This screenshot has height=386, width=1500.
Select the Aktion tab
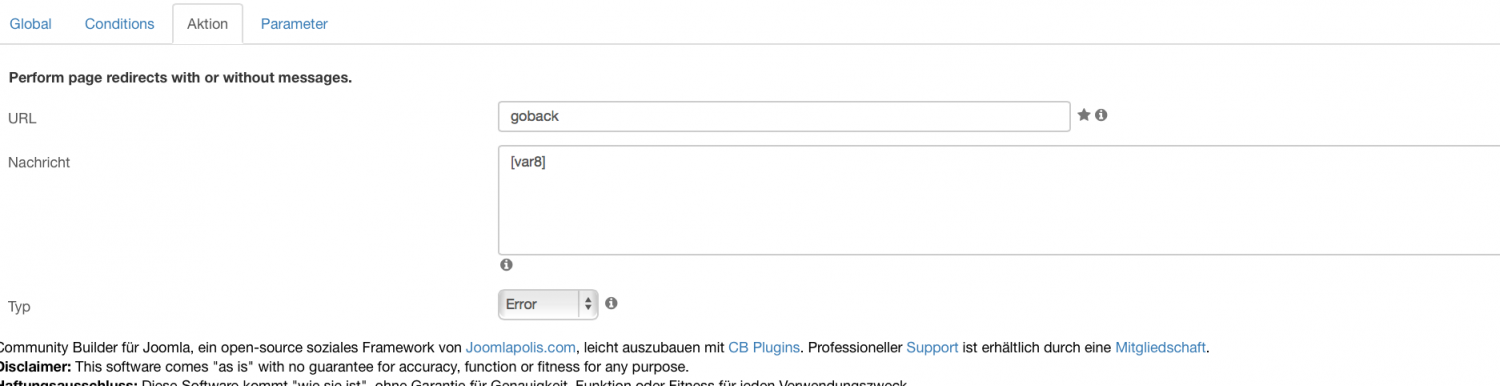pos(207,23)
